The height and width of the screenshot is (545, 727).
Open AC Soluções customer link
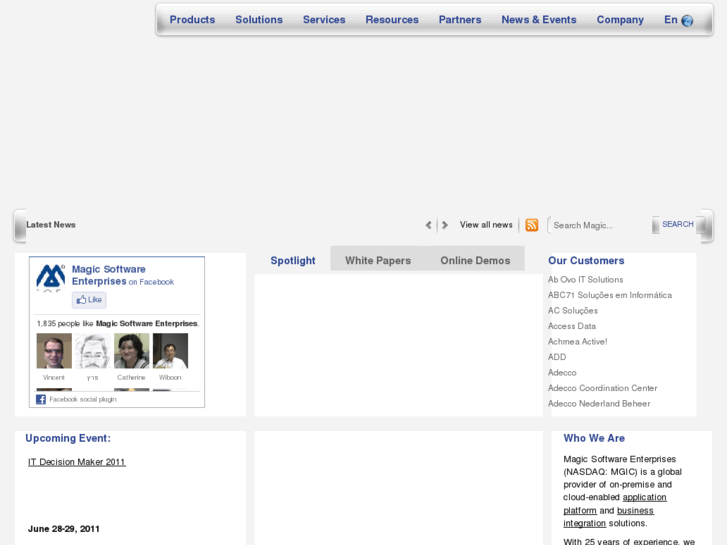tap(573, 311)
